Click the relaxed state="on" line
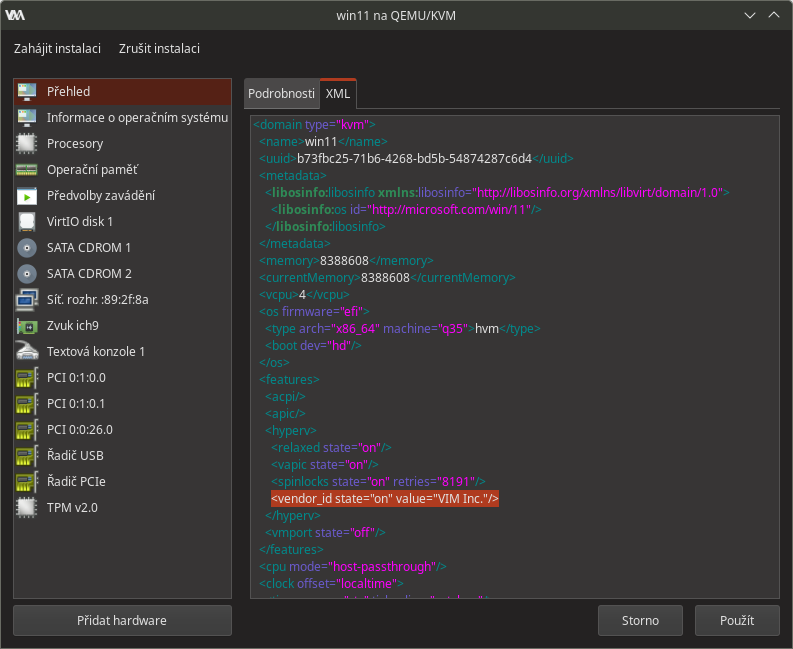 331,448
